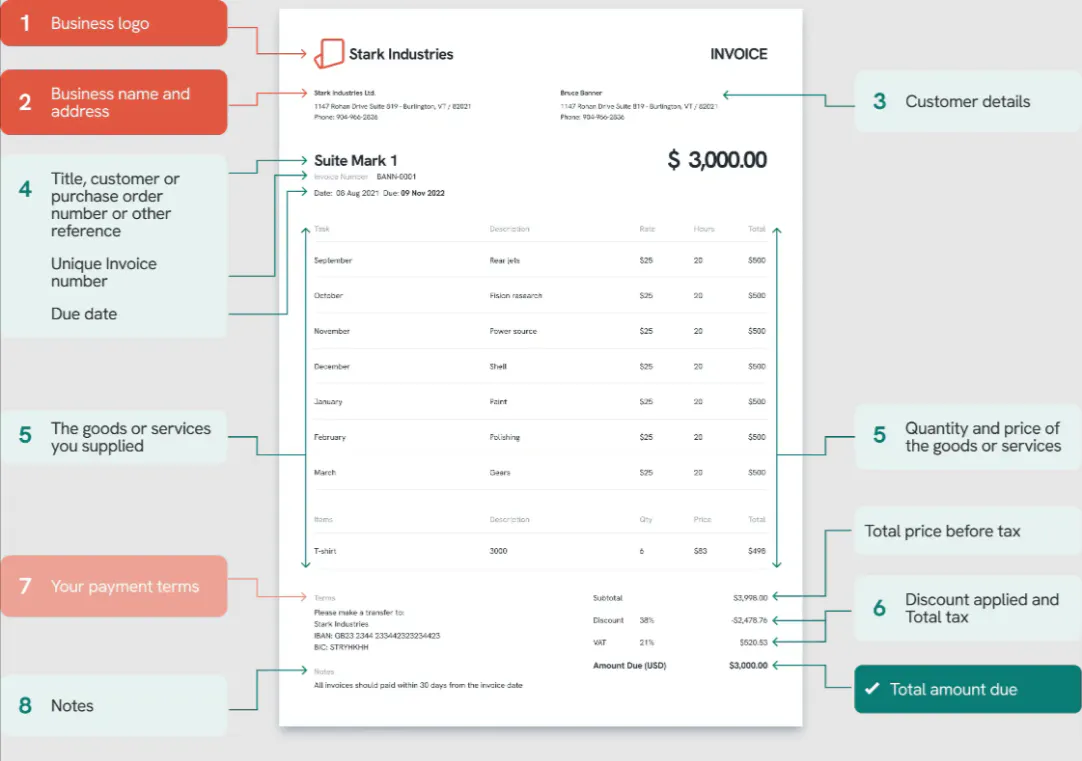Click the checkmark icon in Total amount due
1082x761 pixels.
(872, 689)
